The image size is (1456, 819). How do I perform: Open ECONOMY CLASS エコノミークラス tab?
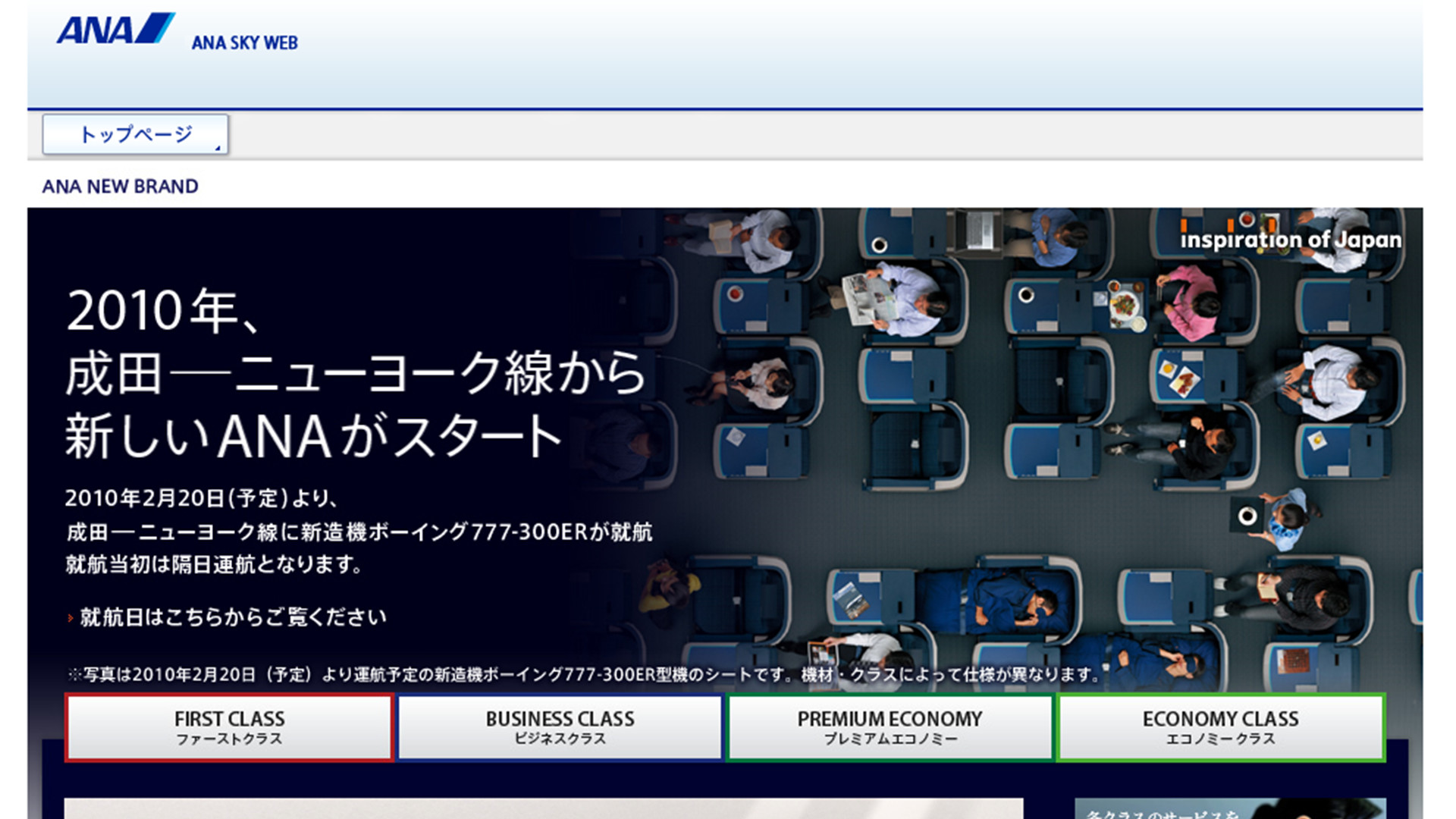pyautogui.click(x=1220, y=727)
